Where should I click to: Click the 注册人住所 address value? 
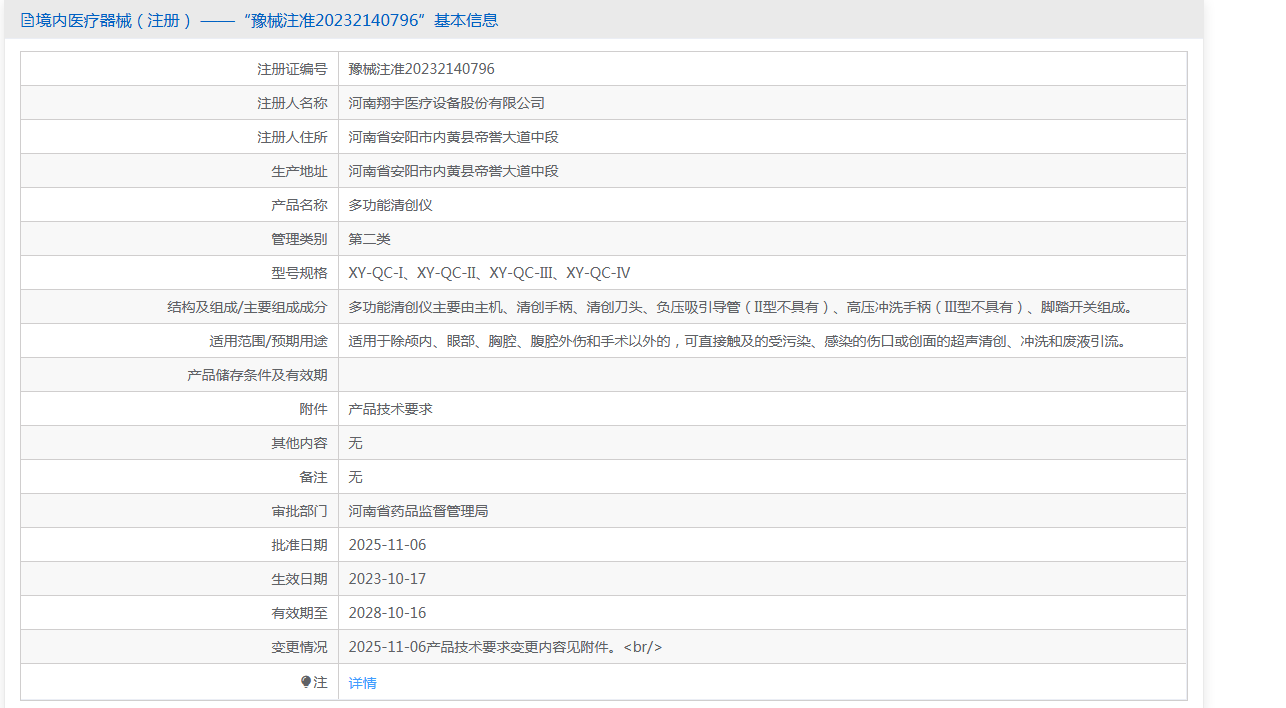point(453,137)
